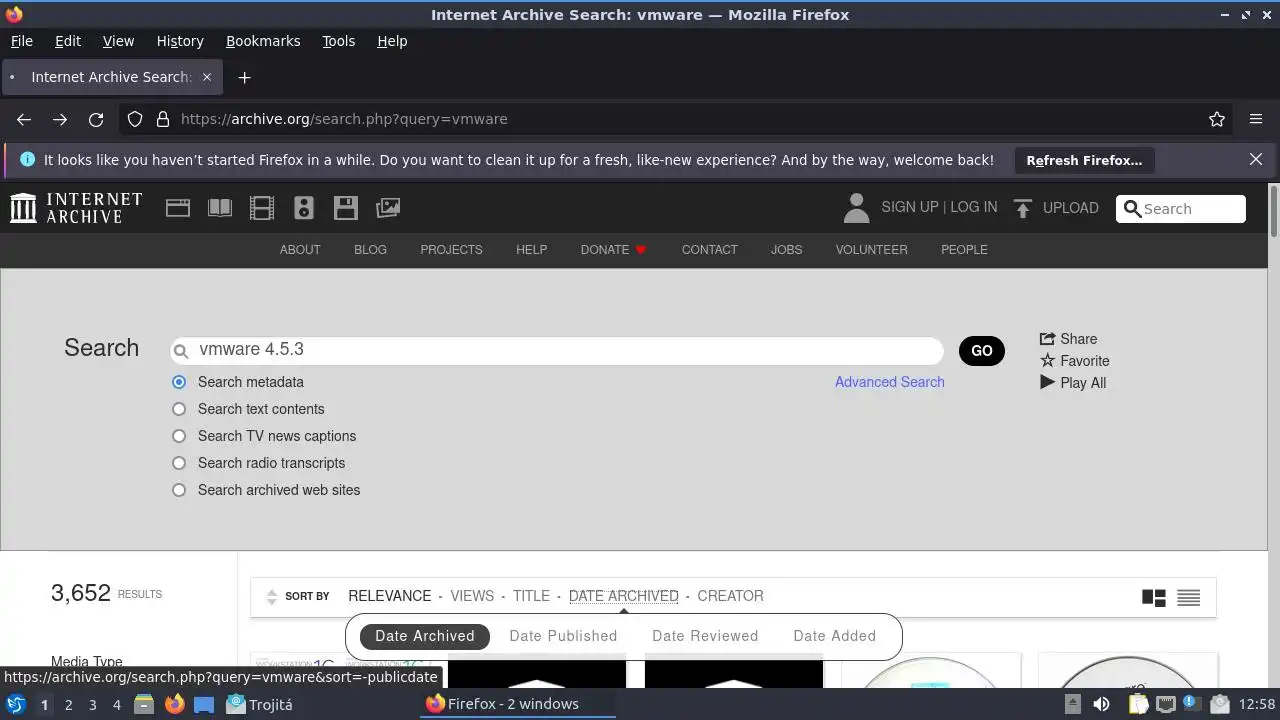Sort results by TITLE
Viewport: 1280px width, 720px height.
click(531, 596)
